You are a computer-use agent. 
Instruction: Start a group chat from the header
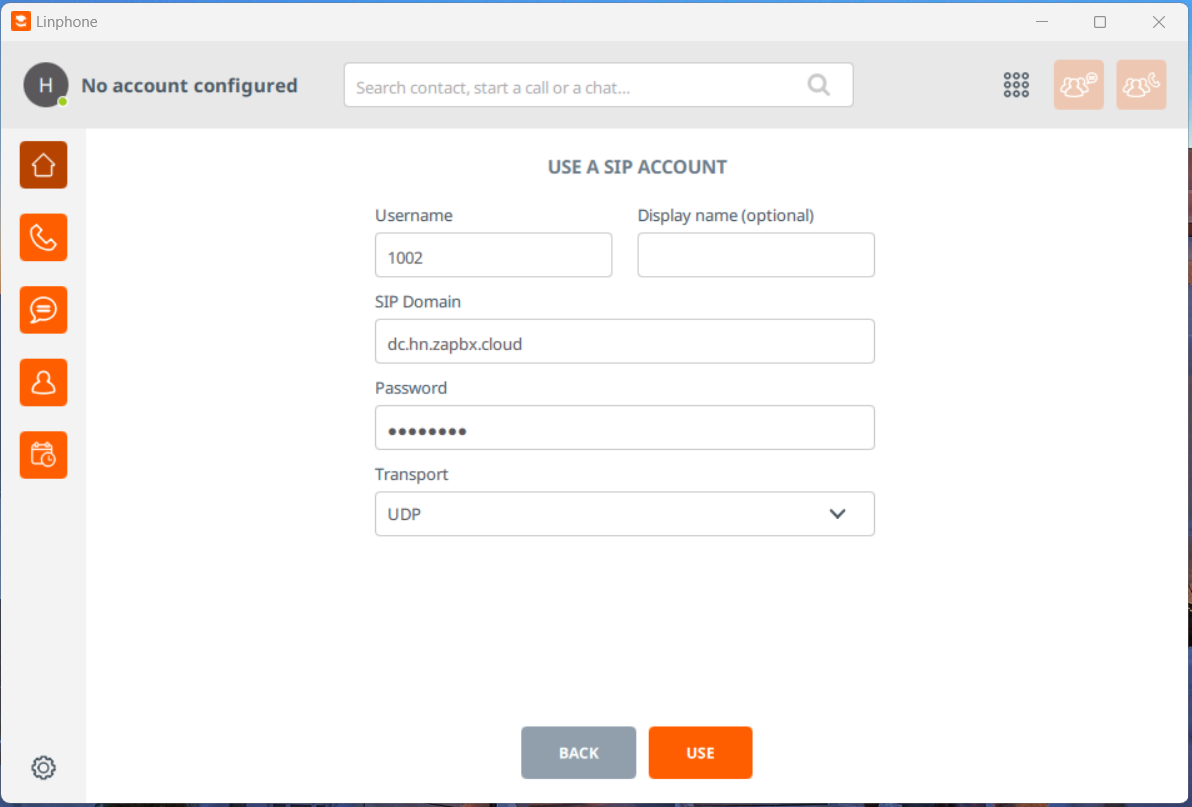point(1078,85)
